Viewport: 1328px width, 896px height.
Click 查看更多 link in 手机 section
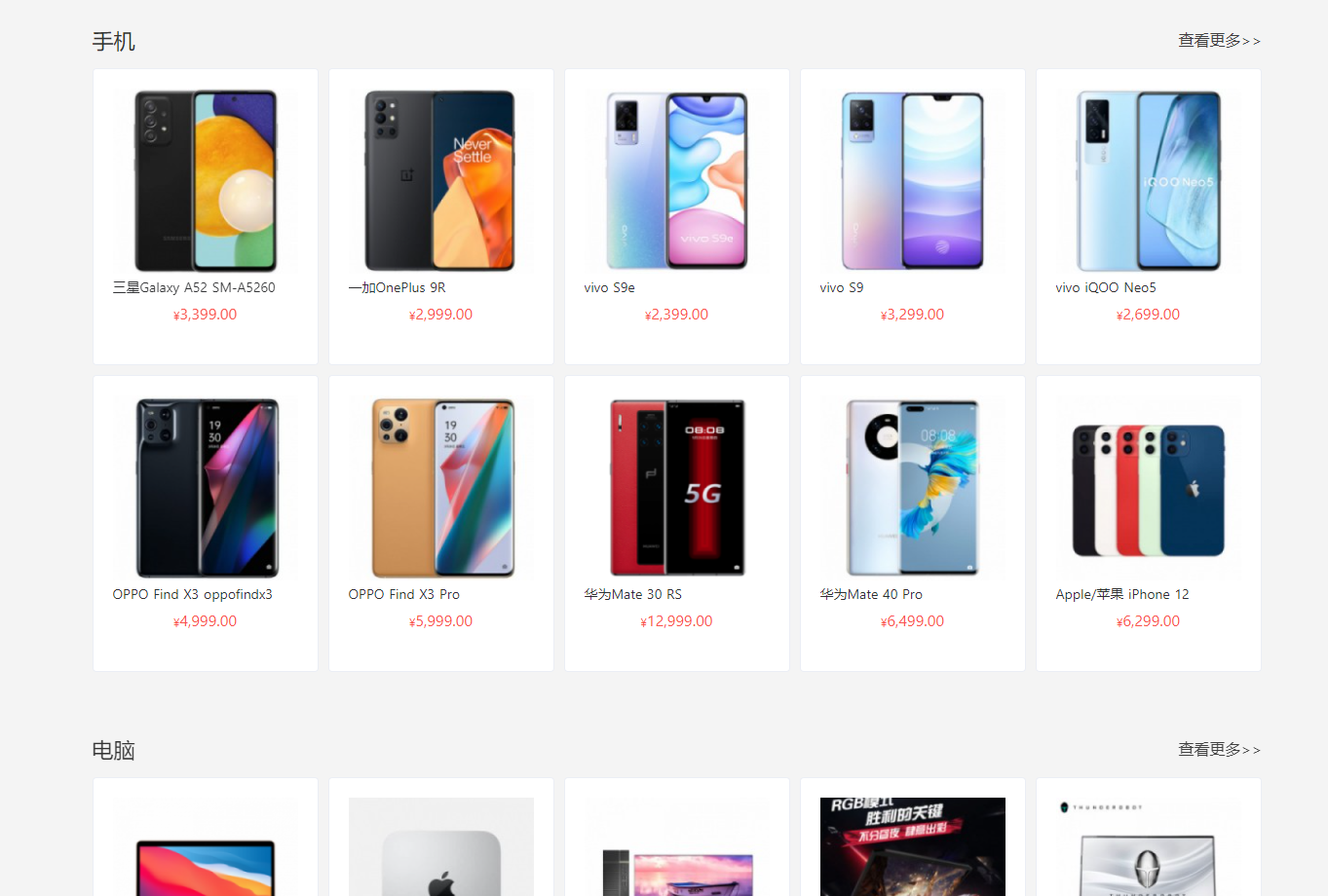coord(1219,41)
